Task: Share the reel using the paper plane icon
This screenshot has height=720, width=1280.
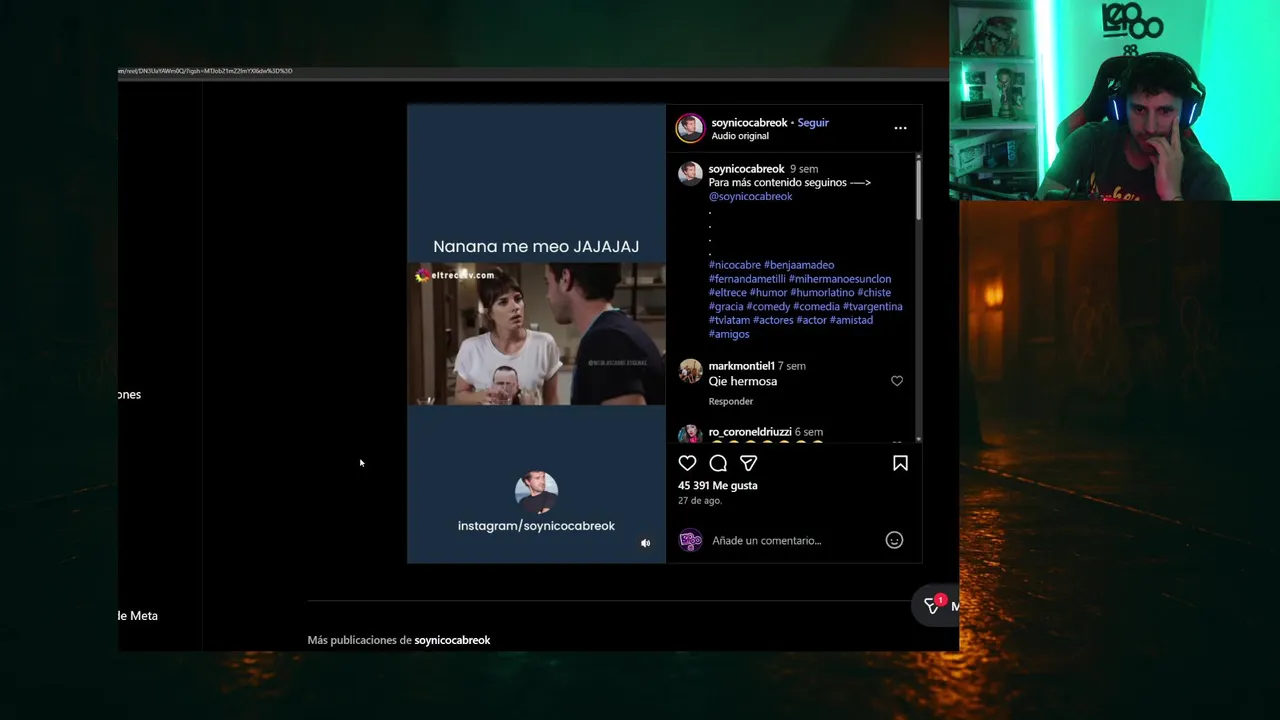Action: [748, 463]
